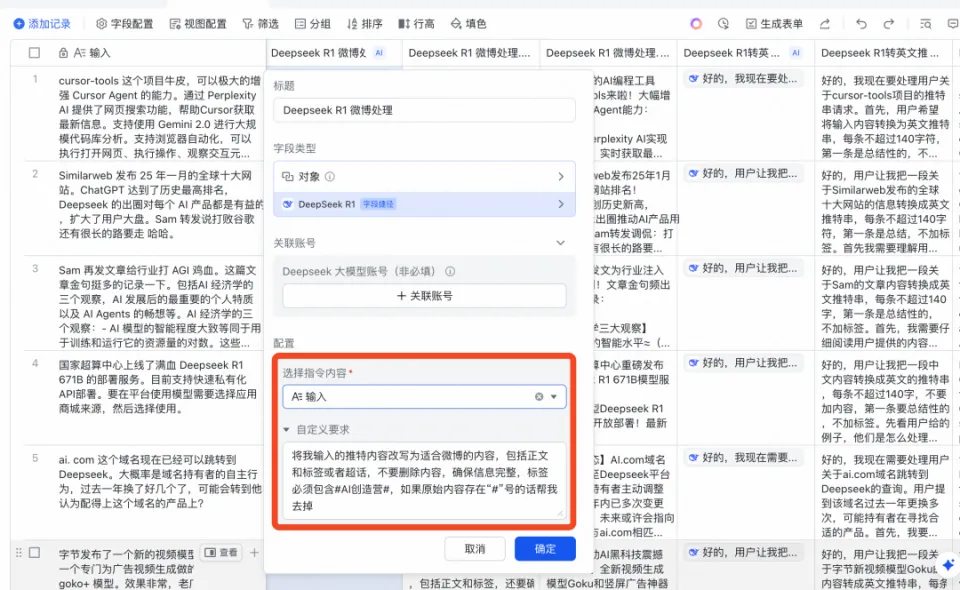
Task: Click row number 1
Action: pos(35,79)
